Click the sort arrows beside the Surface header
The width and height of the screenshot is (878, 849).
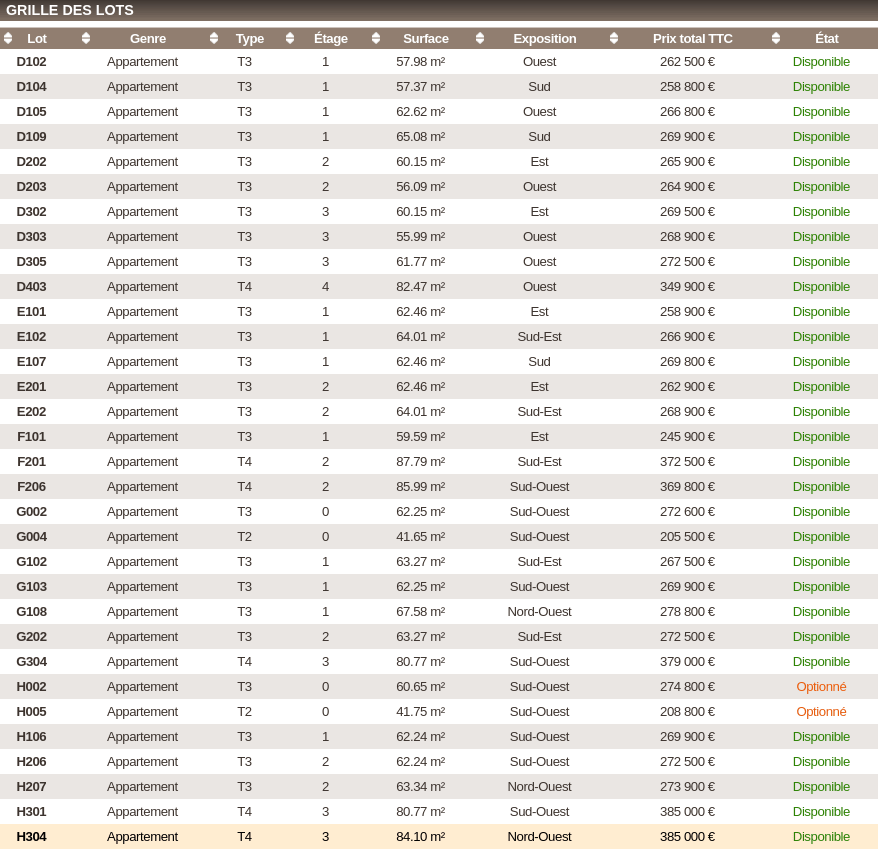(376, 38)
